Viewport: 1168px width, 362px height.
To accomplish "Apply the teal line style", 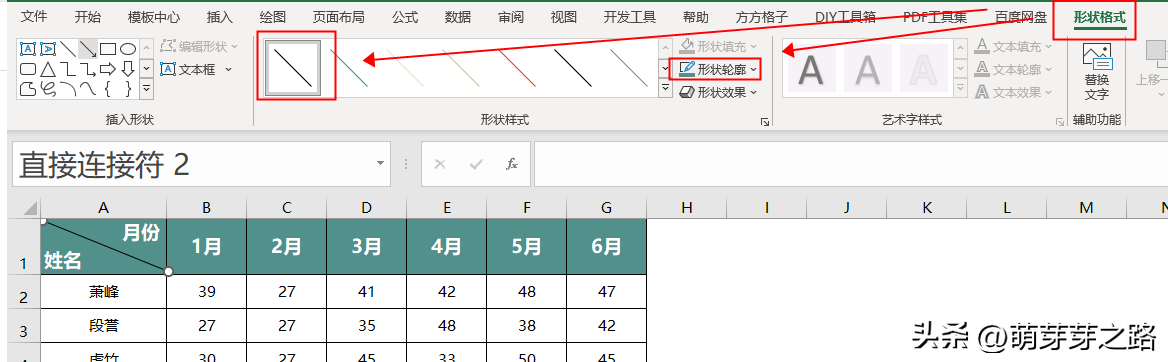I will point(350,69).
